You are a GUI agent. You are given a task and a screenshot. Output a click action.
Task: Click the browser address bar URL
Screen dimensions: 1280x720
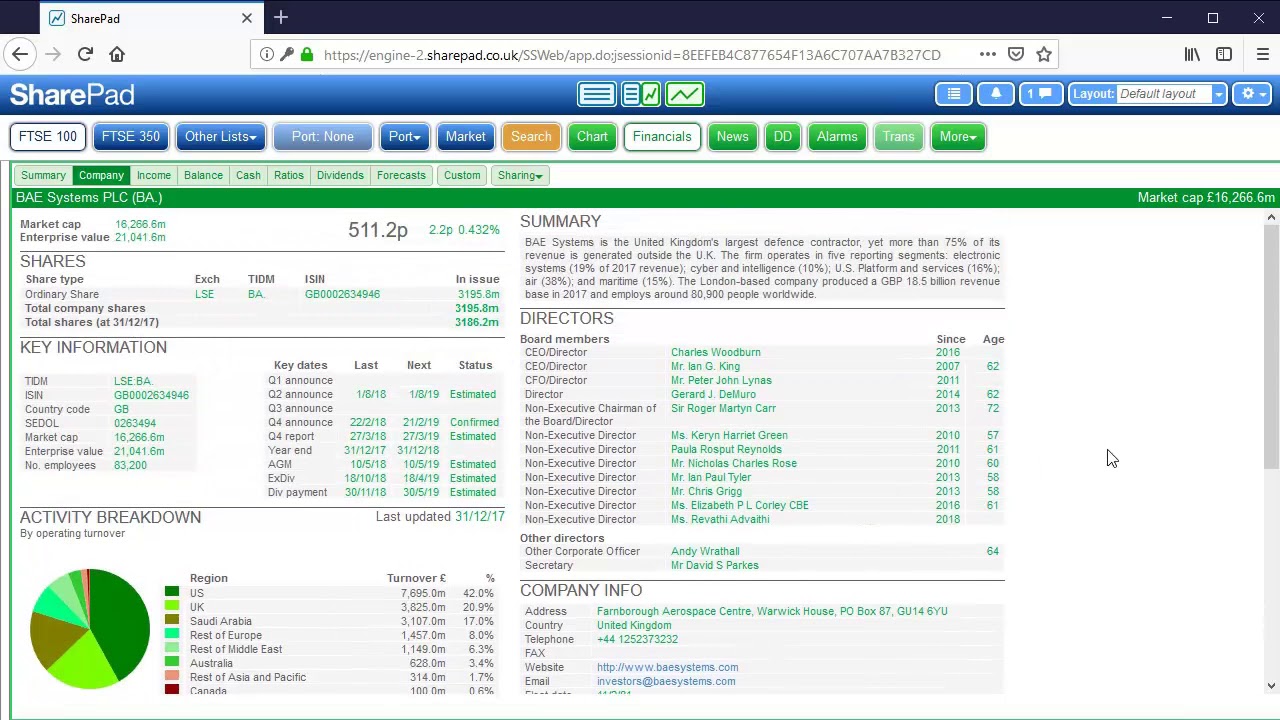tap(632, 55)
